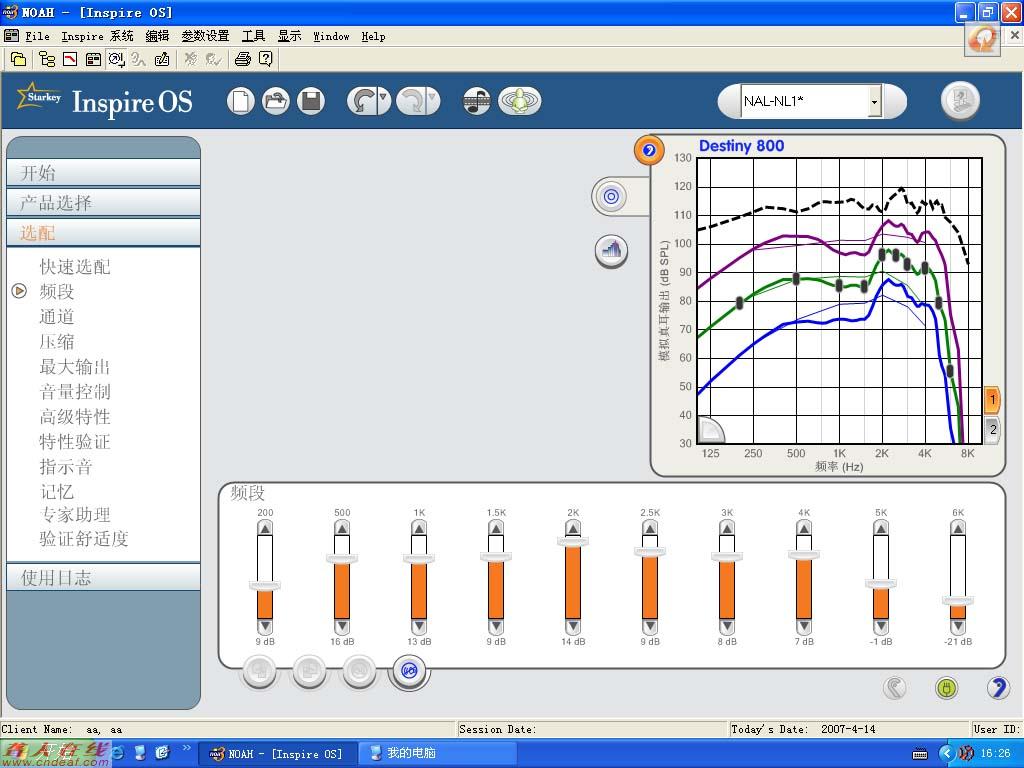Click the NOAH Inspire OS taskbar button
1024x768 pixels.
pos(277,753)
